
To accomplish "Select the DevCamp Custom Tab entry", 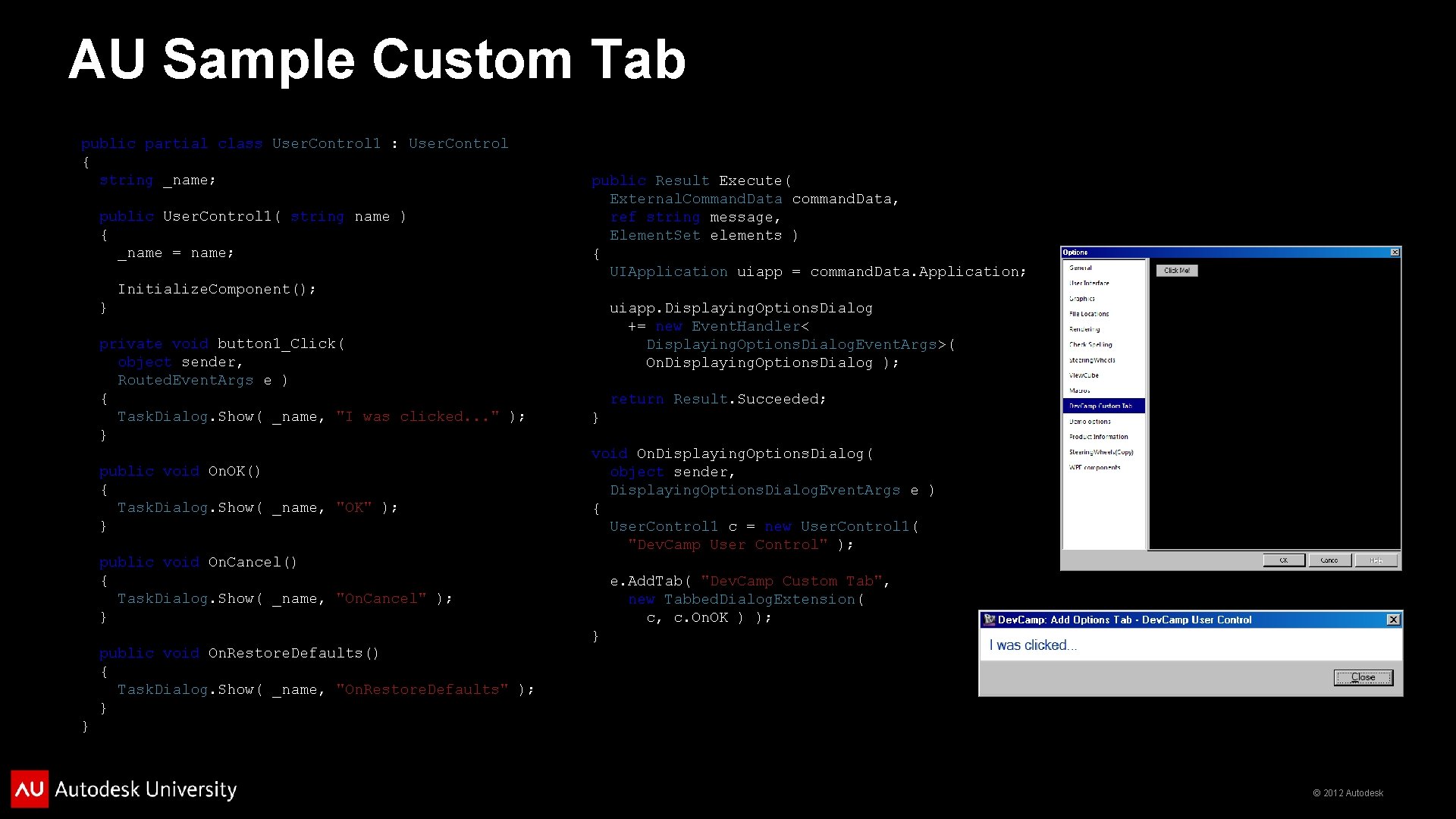I will pyautogui.click(x=1100, y=406).
